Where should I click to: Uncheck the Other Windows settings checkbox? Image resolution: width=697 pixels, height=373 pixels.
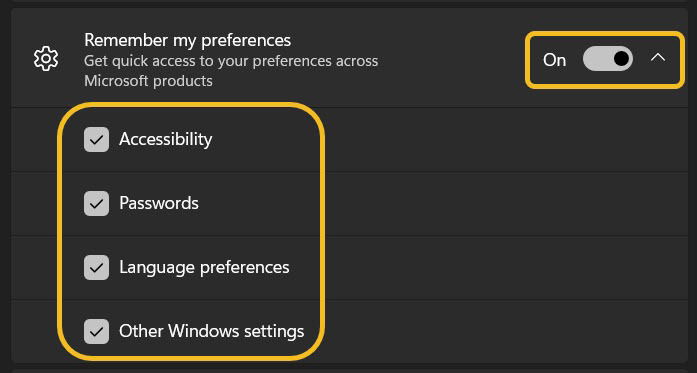[96, 331]
